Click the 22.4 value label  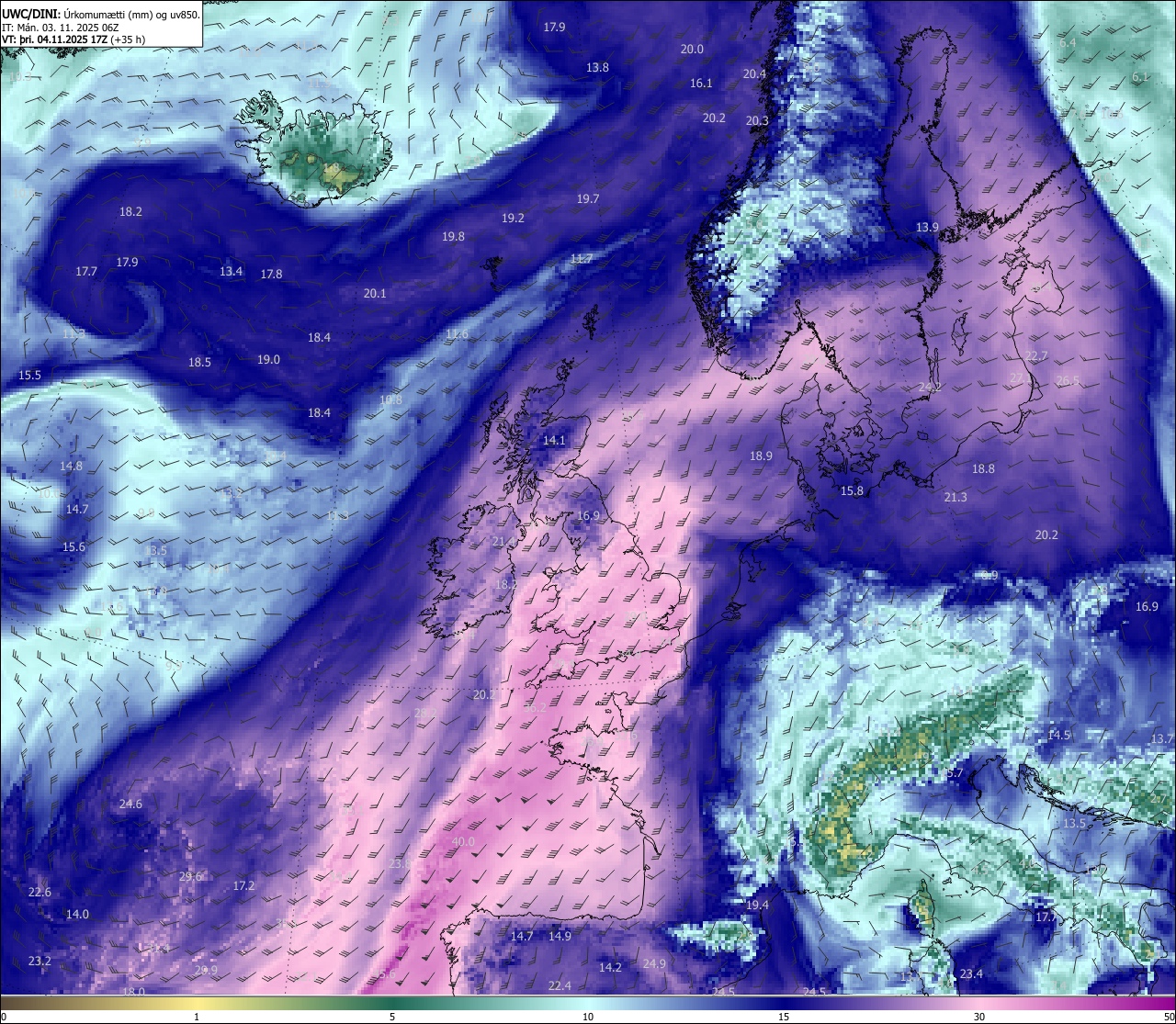tap(560, 986)
